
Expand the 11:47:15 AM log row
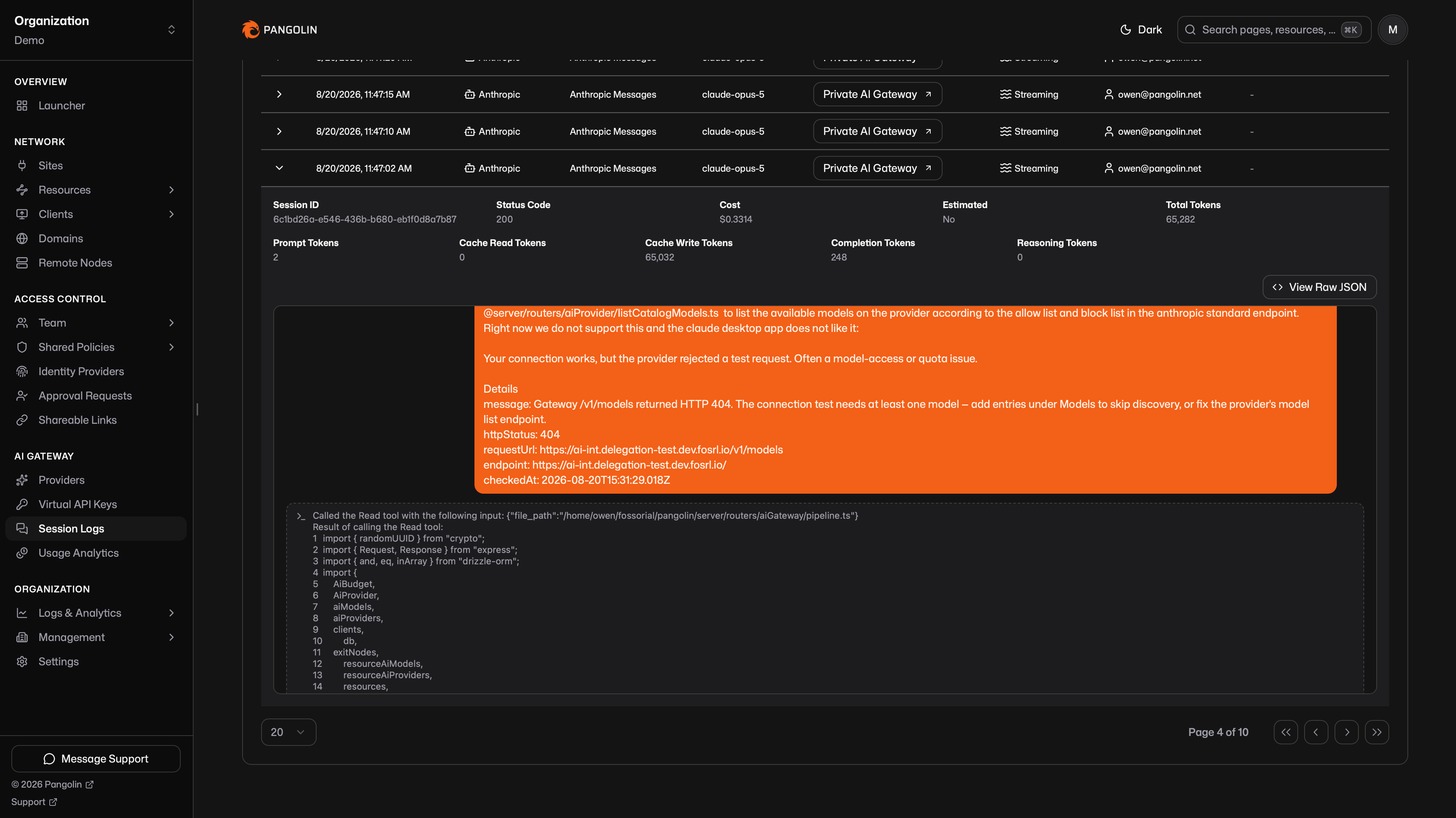pyautogui.click(x=279, y=95)
